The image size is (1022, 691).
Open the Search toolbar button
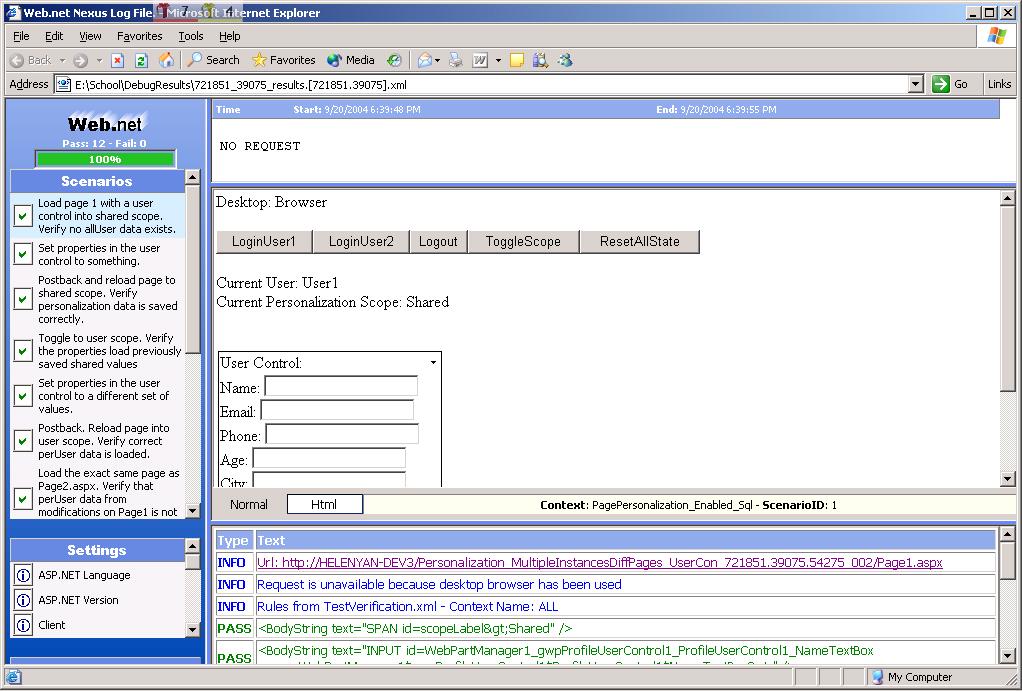[214, 60]
